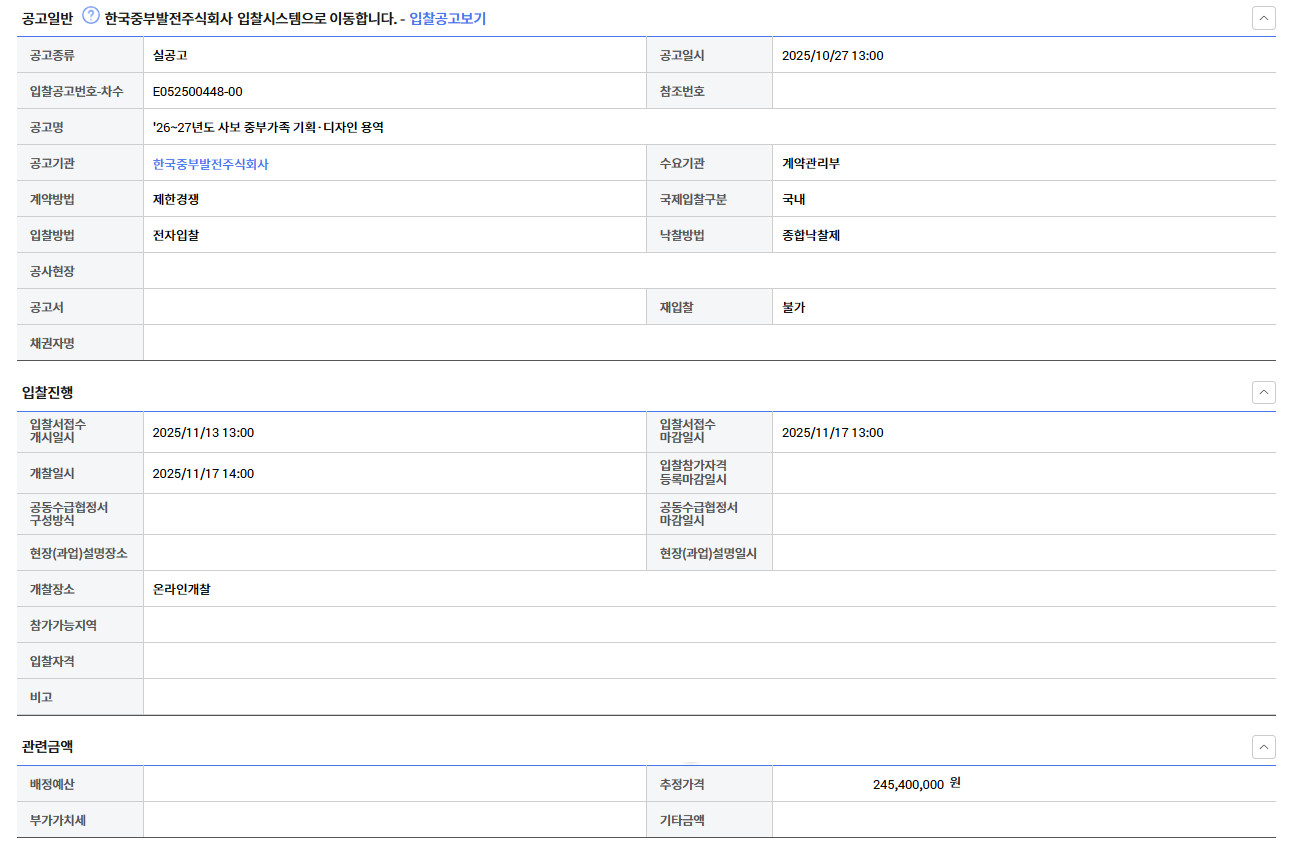
Task: Click the 제한경쟁 contract method value
Action: [x=175, y=200]
